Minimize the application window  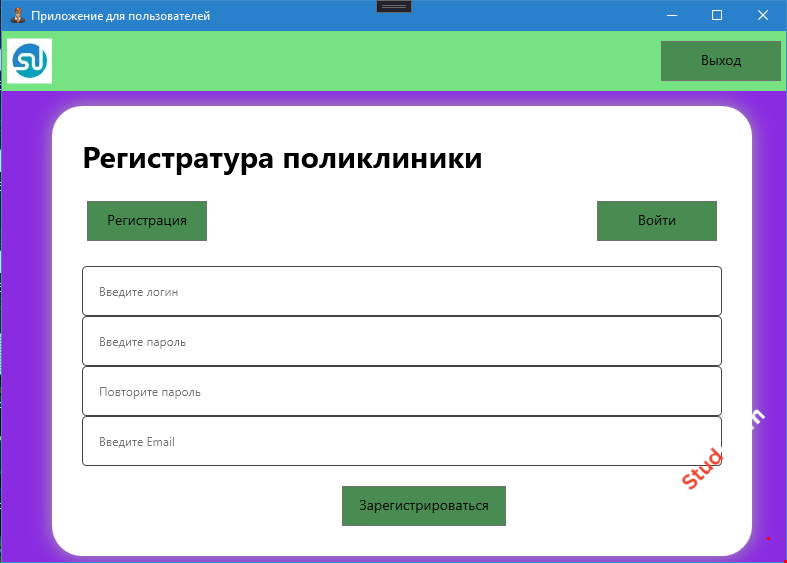(672, 16)
